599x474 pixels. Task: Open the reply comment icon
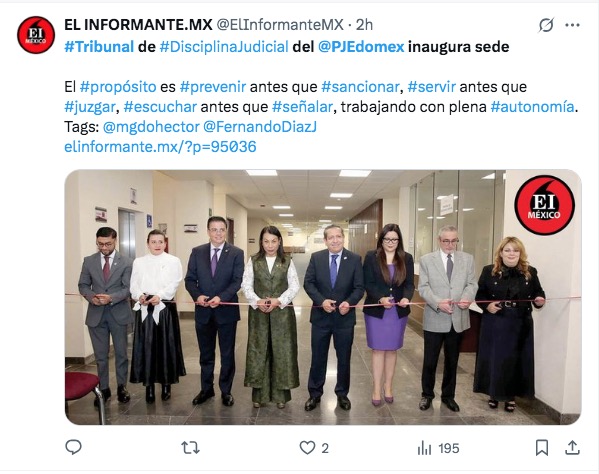(73, 447)
